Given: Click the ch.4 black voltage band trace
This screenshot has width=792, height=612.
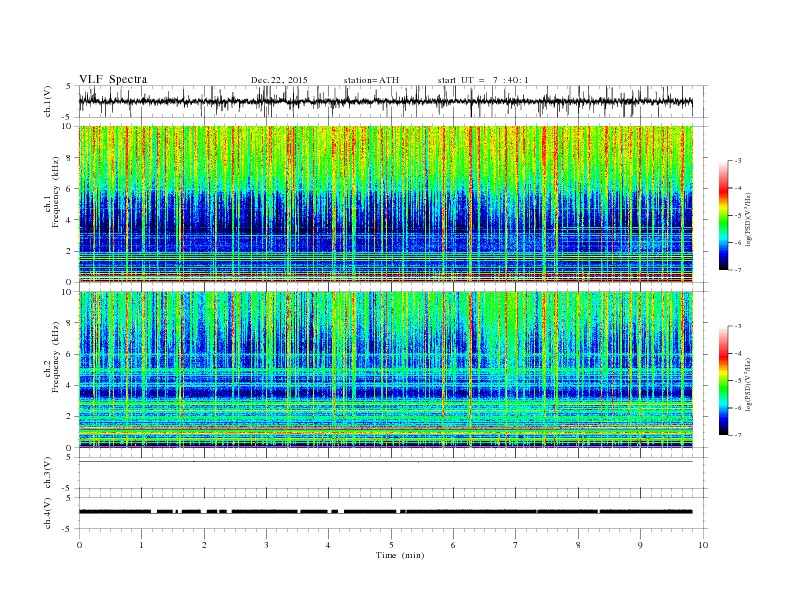Looking at the screenshot, I should 386,512.
